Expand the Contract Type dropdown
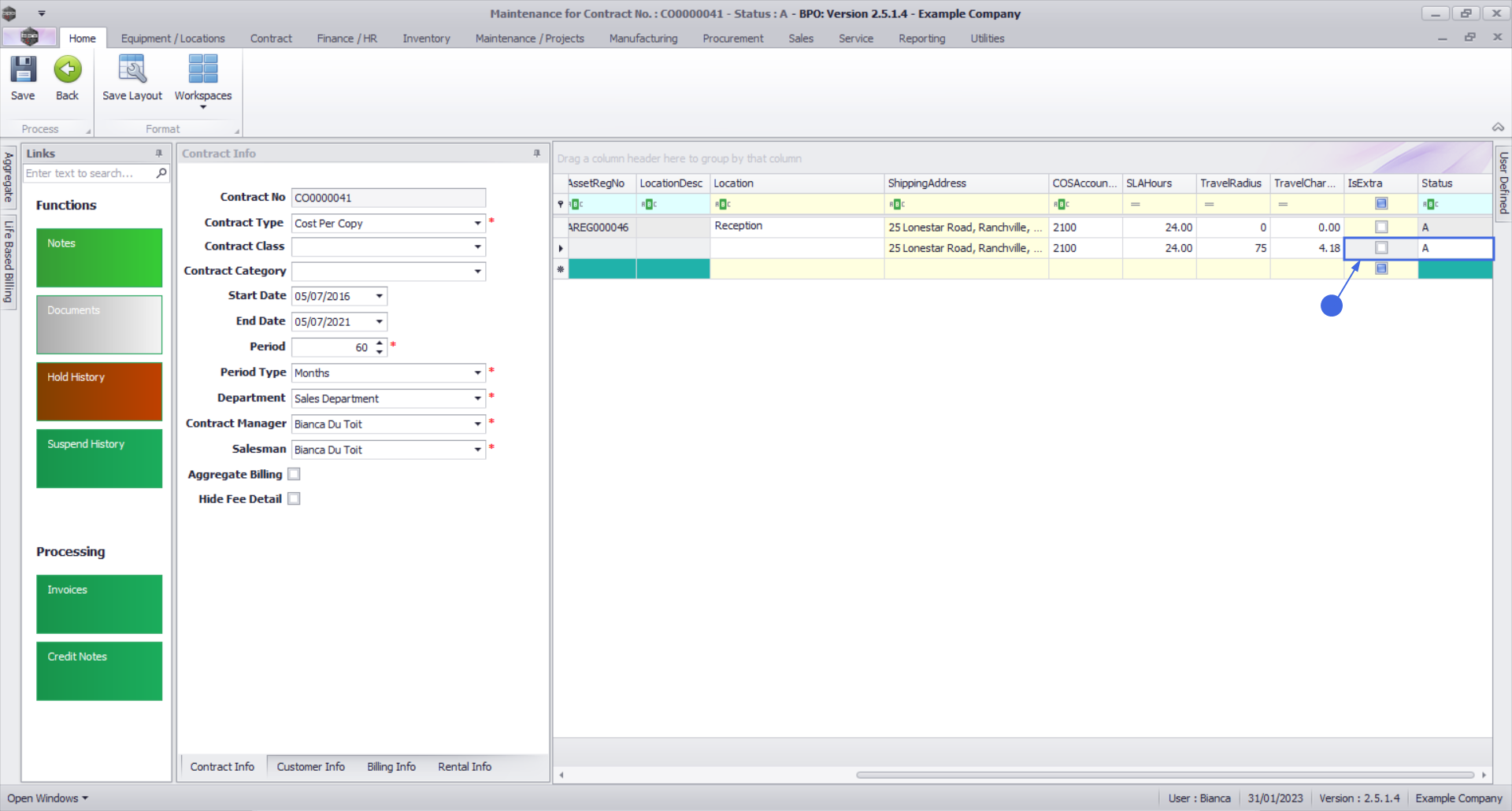This screenshot has width=1512, height=811. 477,224
